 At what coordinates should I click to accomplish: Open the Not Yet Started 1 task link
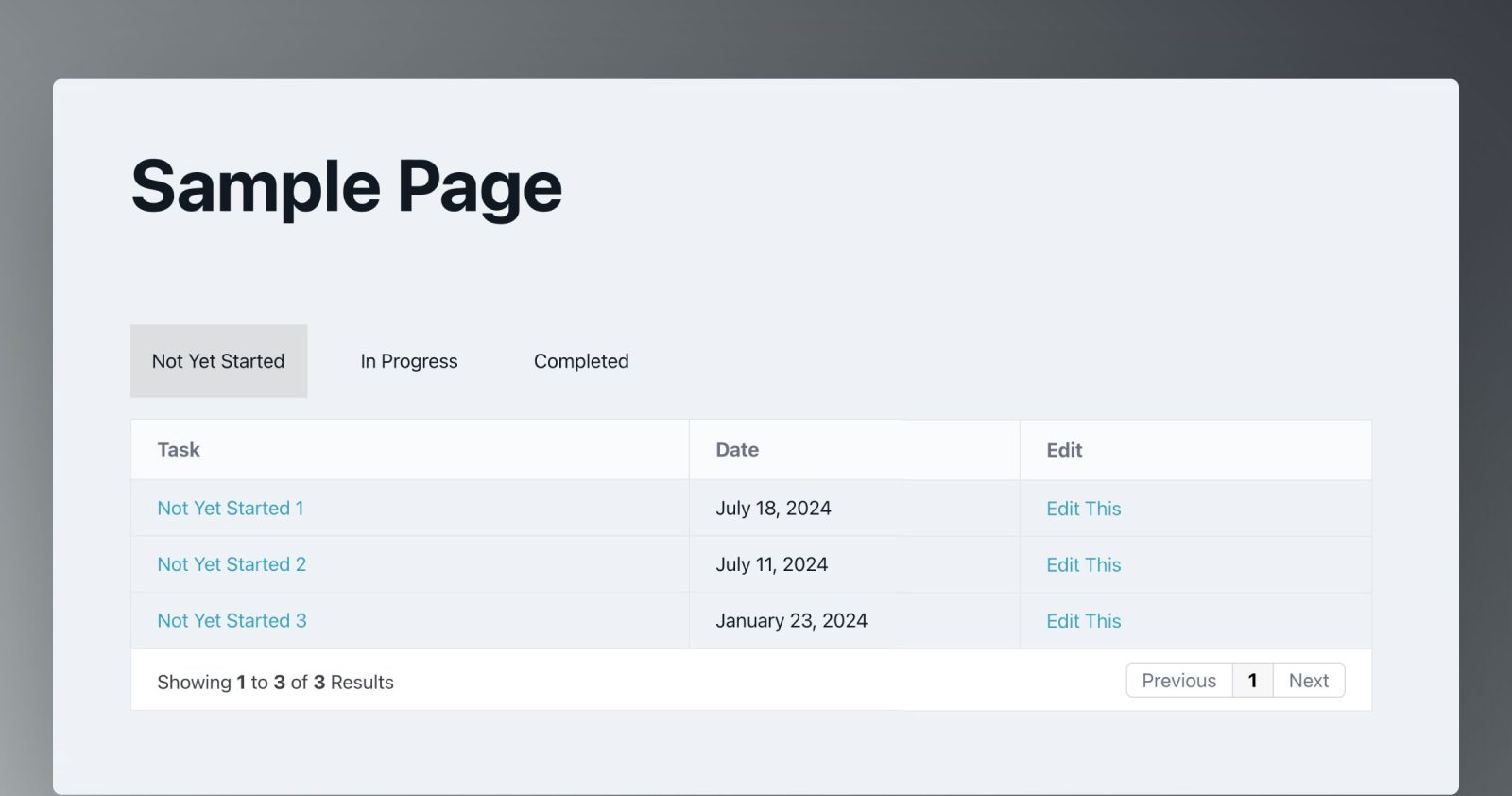click(231, 509)
